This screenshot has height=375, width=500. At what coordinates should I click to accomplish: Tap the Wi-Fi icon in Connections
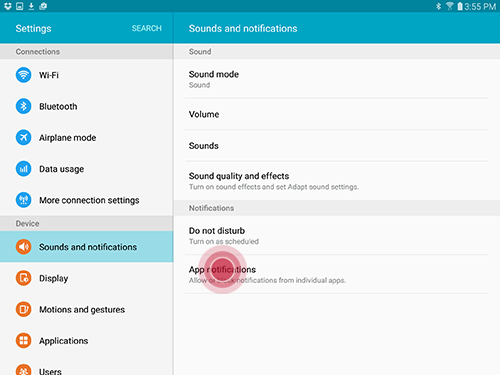tap(23, 75)
